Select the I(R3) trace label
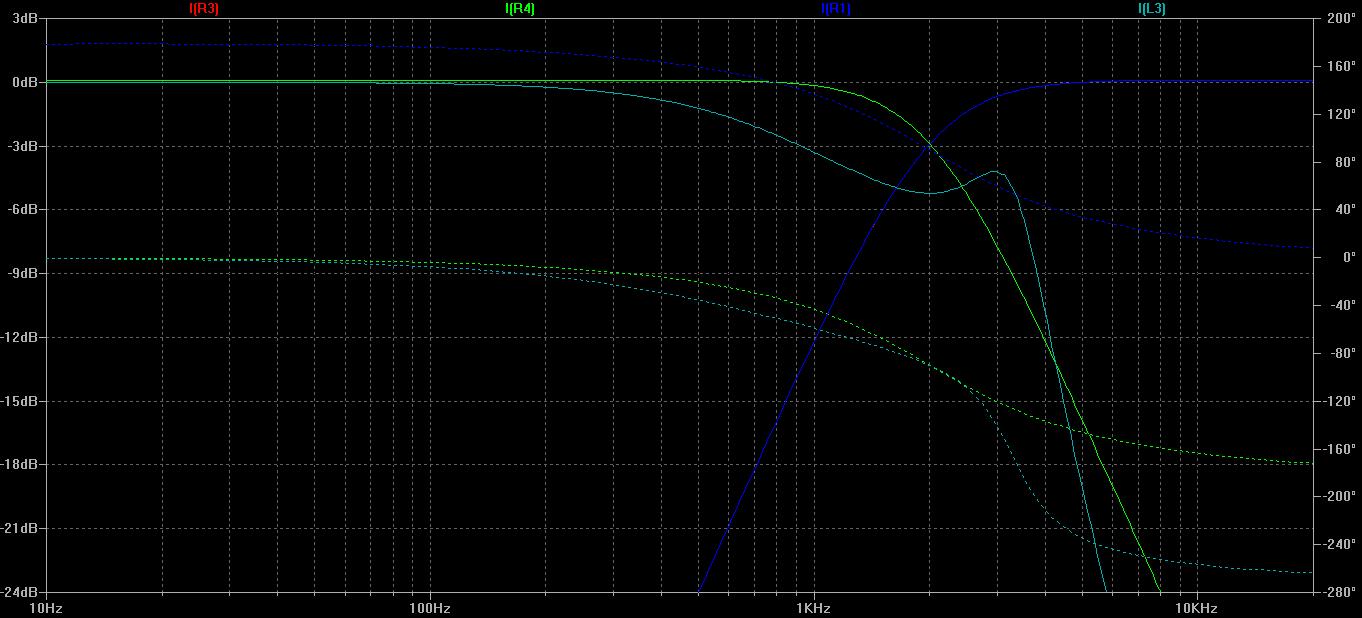This screenshot has width=1362, height=618. click(204, 9)
